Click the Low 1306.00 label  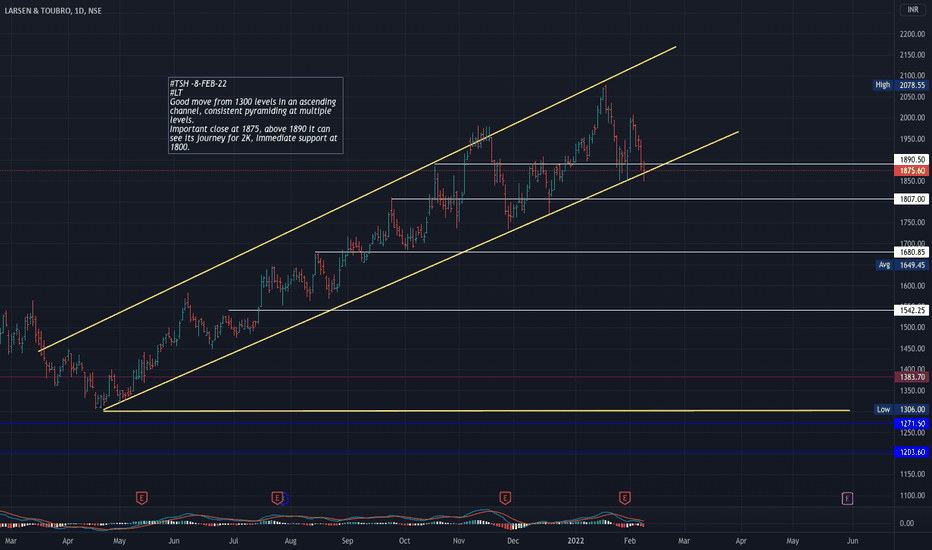click(902, 410)
